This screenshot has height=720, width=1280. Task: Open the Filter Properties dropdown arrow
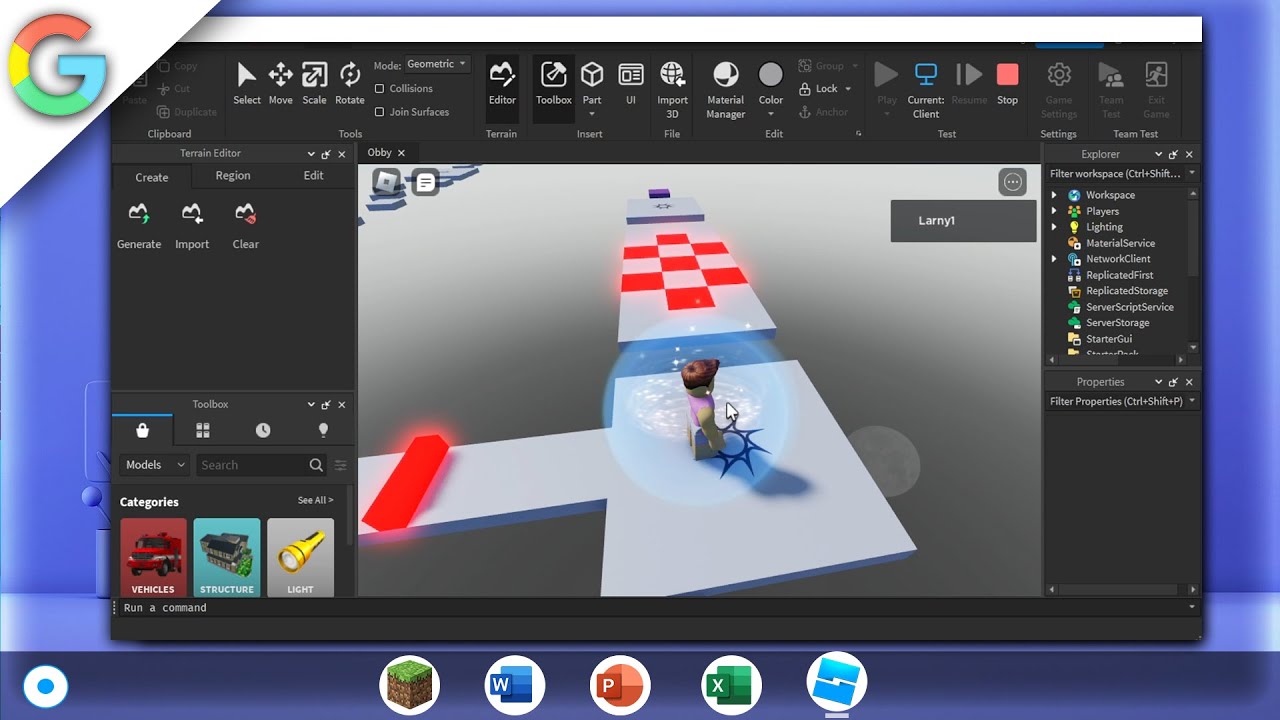[x=1191, y=401]
